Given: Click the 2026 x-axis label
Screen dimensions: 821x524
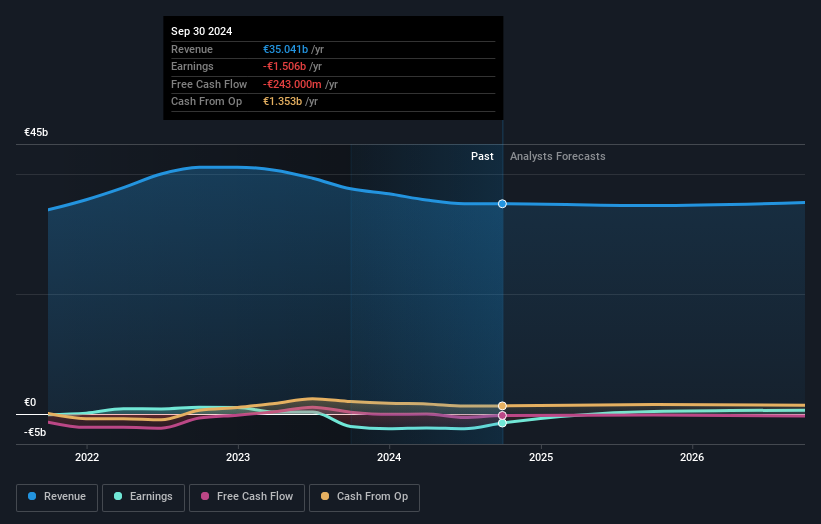Looking at the screenshot, I should (692, 457).
